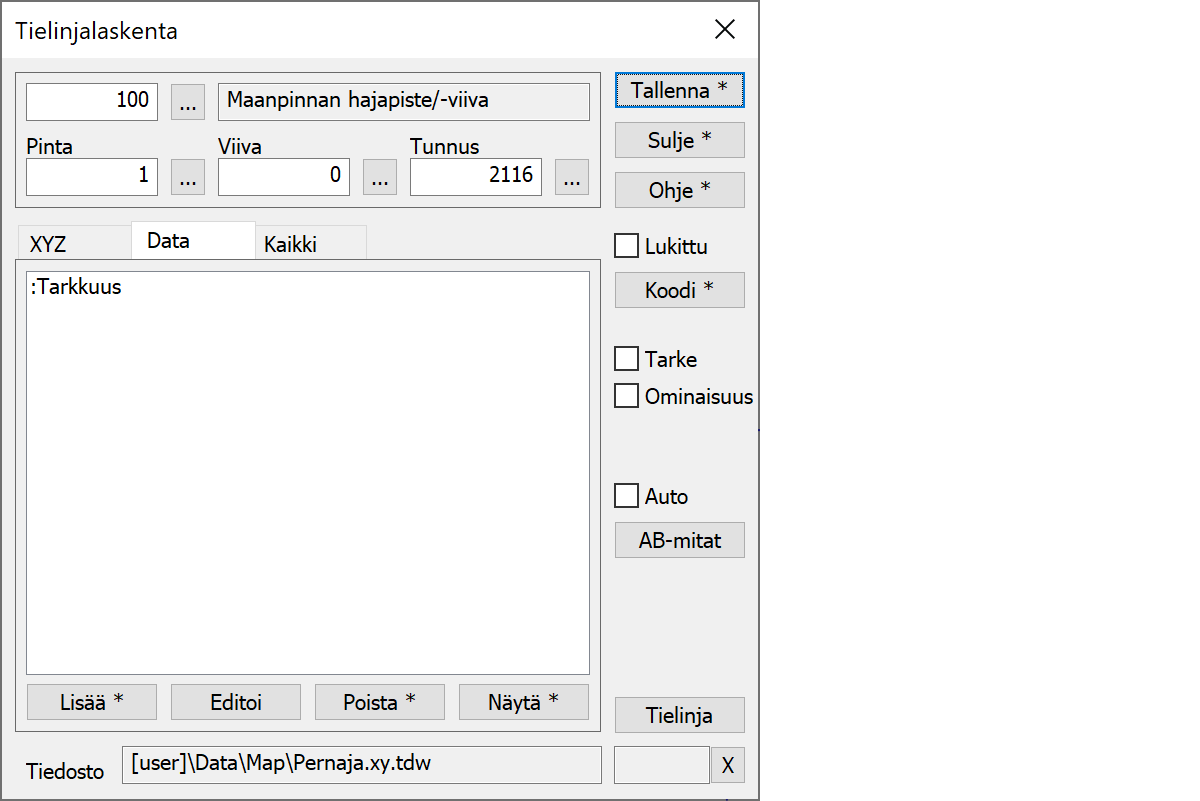Check the Ominaisuus option

627,396
